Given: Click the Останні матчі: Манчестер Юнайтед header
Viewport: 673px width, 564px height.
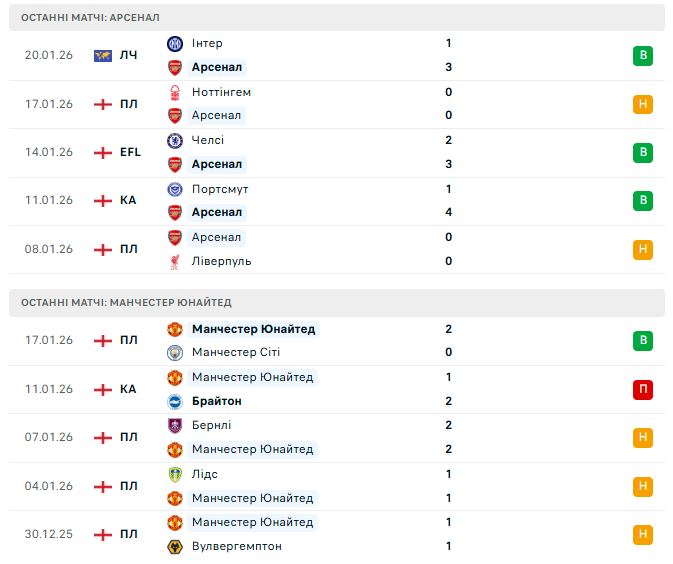Looking at the screenshot, I should 126,303.
